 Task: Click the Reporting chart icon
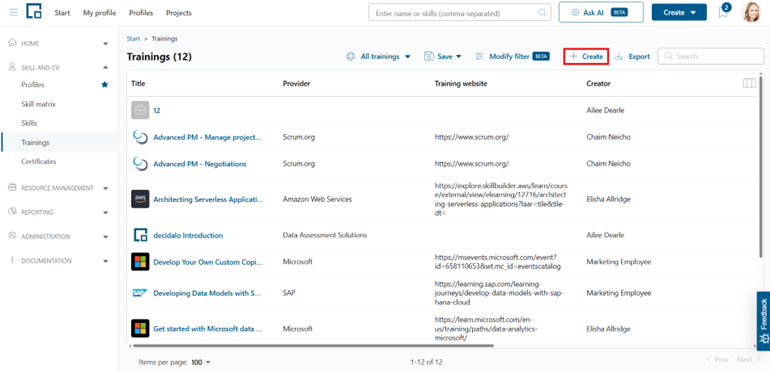point(13,212)
